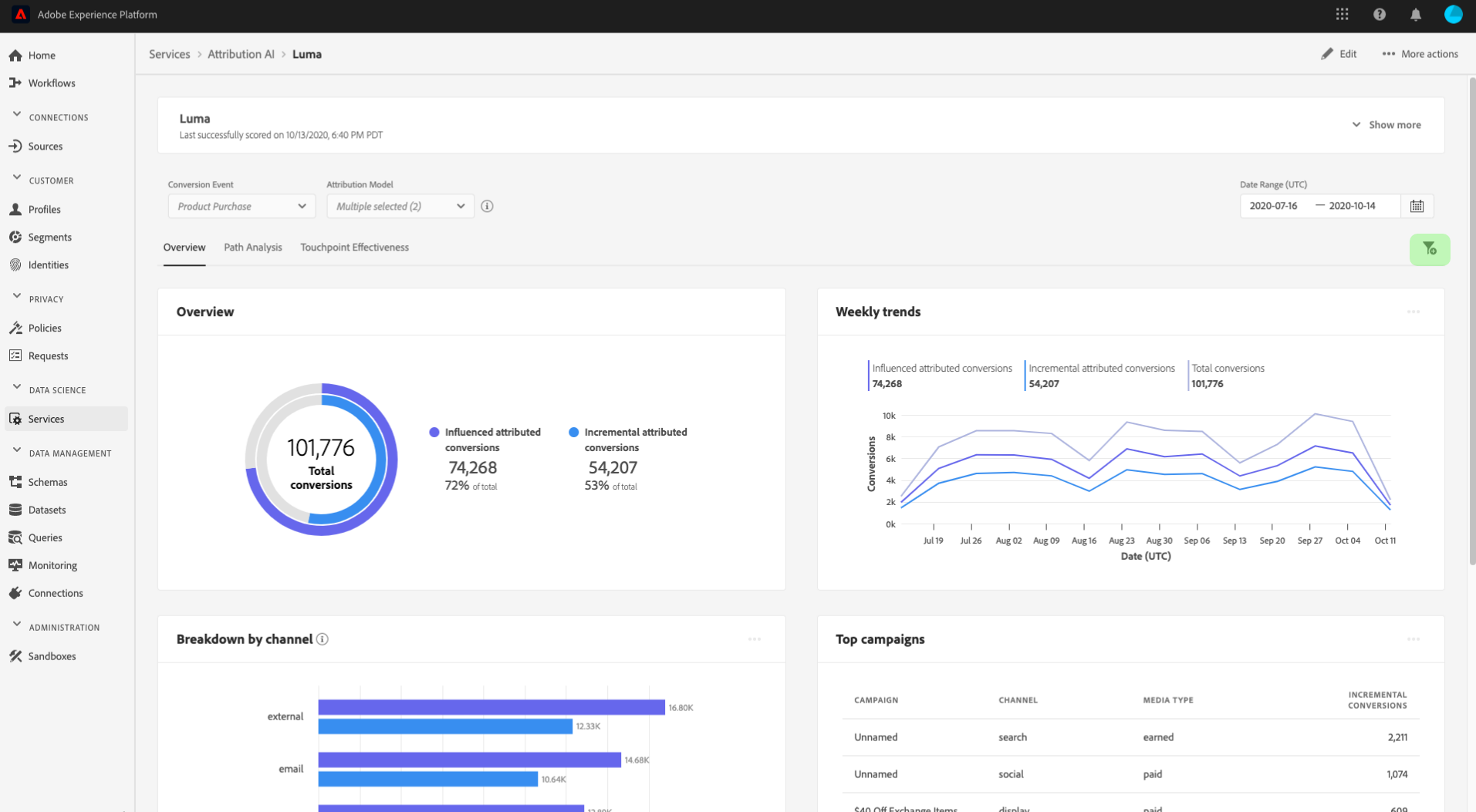Open the app switcher grid icon
Image resolution: width=1476 pixels, height=812 pixels.
coord(1342,15)
